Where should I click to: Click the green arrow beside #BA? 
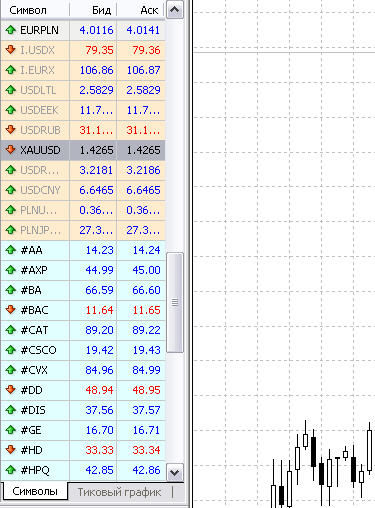(11, 290)
